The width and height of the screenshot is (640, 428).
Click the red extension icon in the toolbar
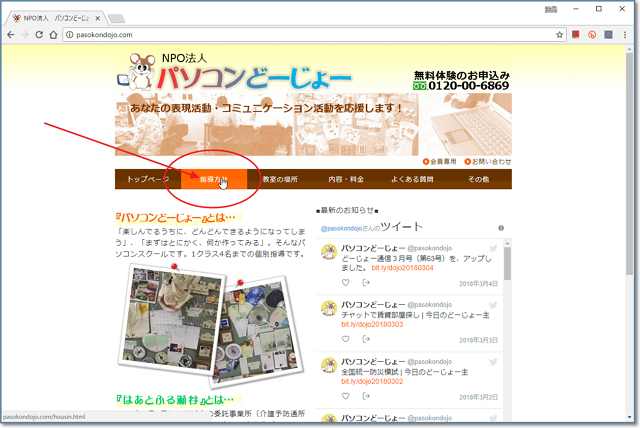tap(576, 35)
